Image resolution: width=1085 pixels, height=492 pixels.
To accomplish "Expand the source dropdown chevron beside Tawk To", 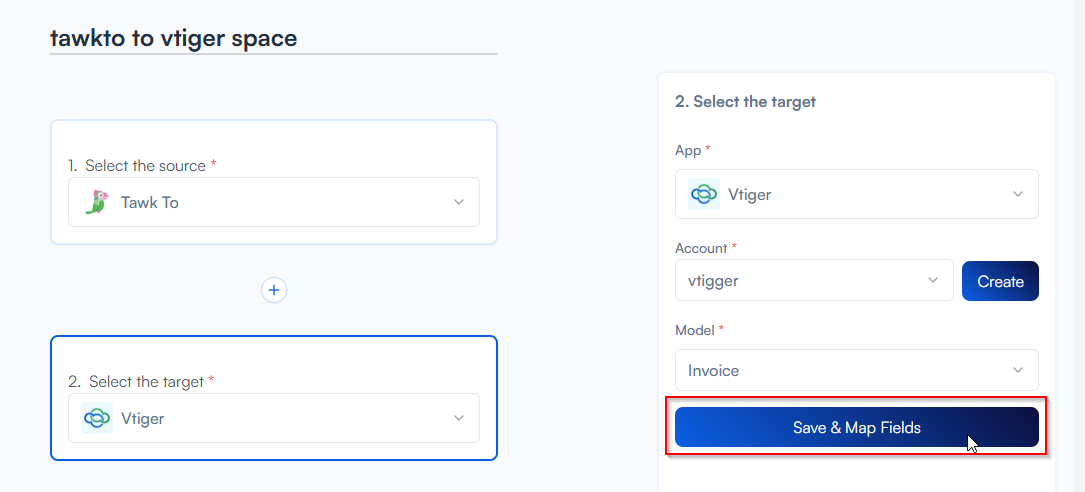I will coord(459,202).
